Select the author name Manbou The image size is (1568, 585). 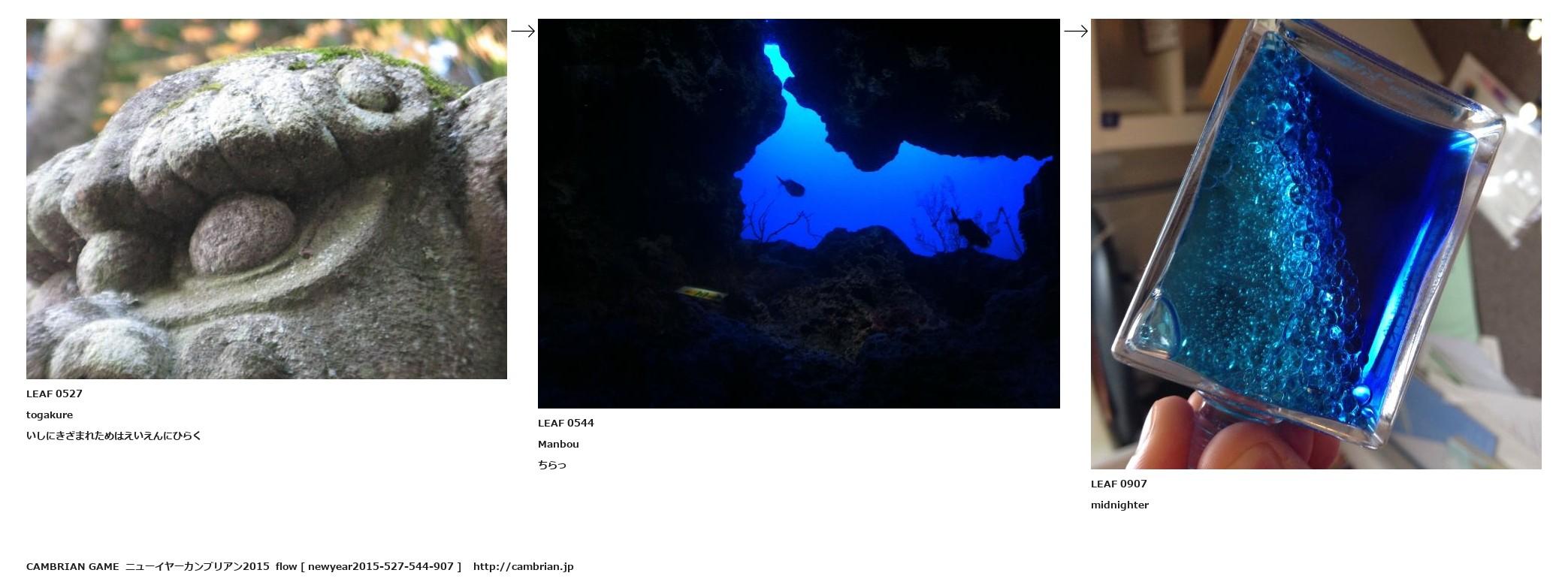[558, 444]
